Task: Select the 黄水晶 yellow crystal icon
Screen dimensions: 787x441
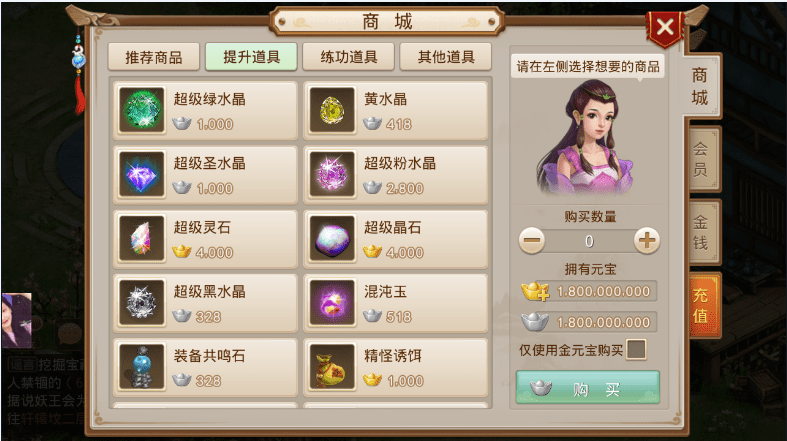Action: pyautogui.click(x=332, y=110)
